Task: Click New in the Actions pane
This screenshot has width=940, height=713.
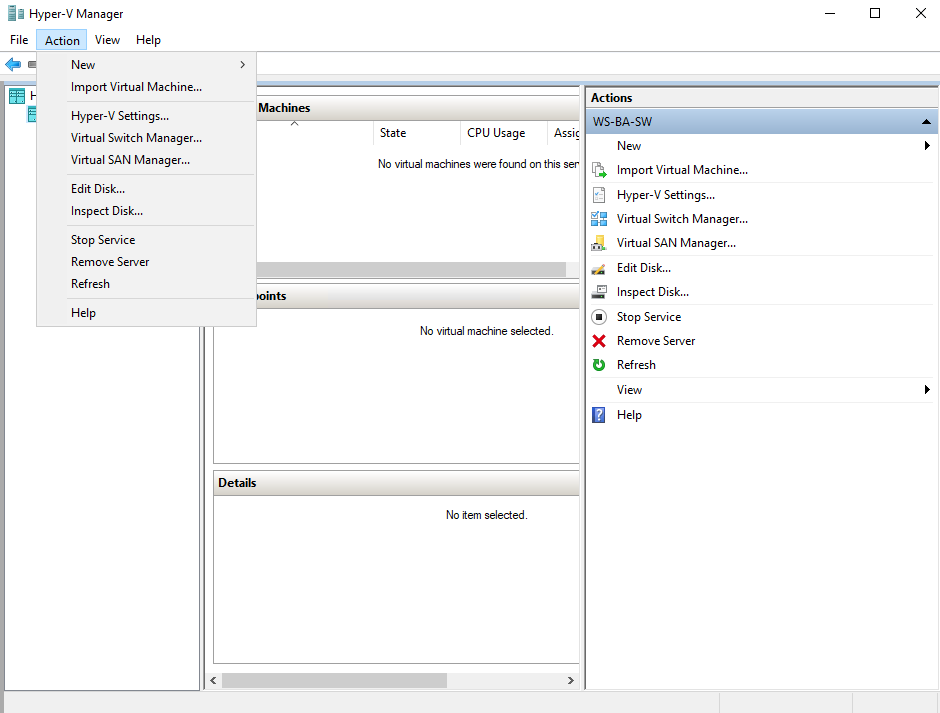Action: [x=629, y=146]
